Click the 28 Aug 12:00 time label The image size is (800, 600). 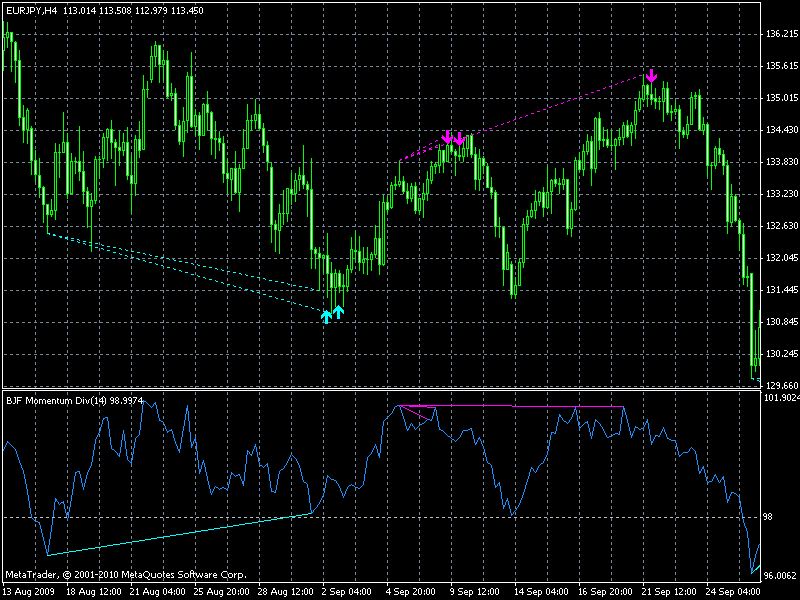[x=285, y=592]
